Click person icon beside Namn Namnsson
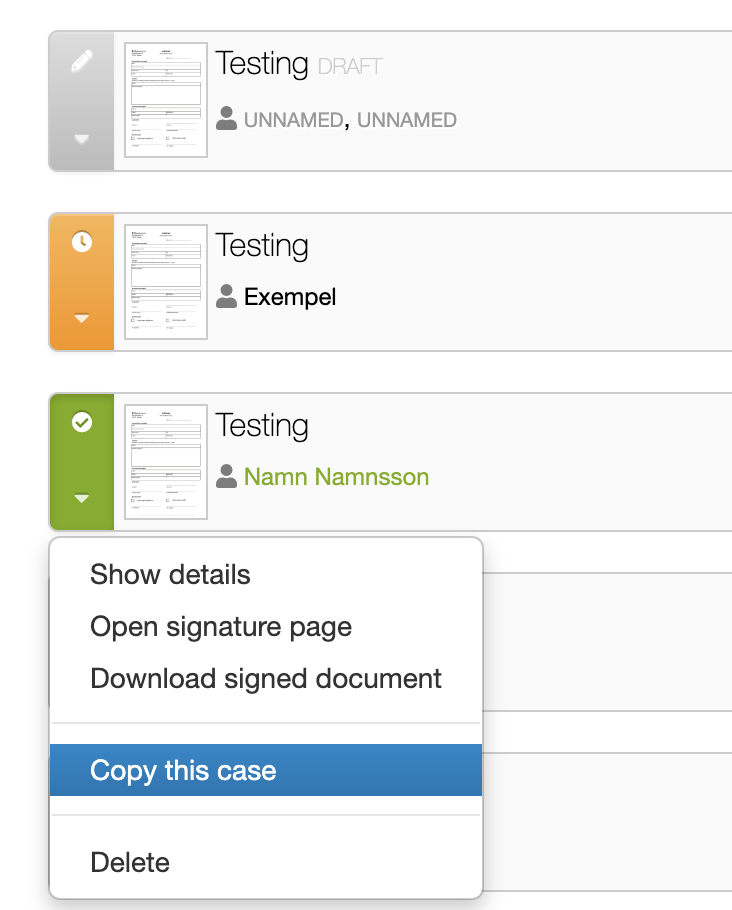This screenshot has width=732, height=910. tap(226, 476)
